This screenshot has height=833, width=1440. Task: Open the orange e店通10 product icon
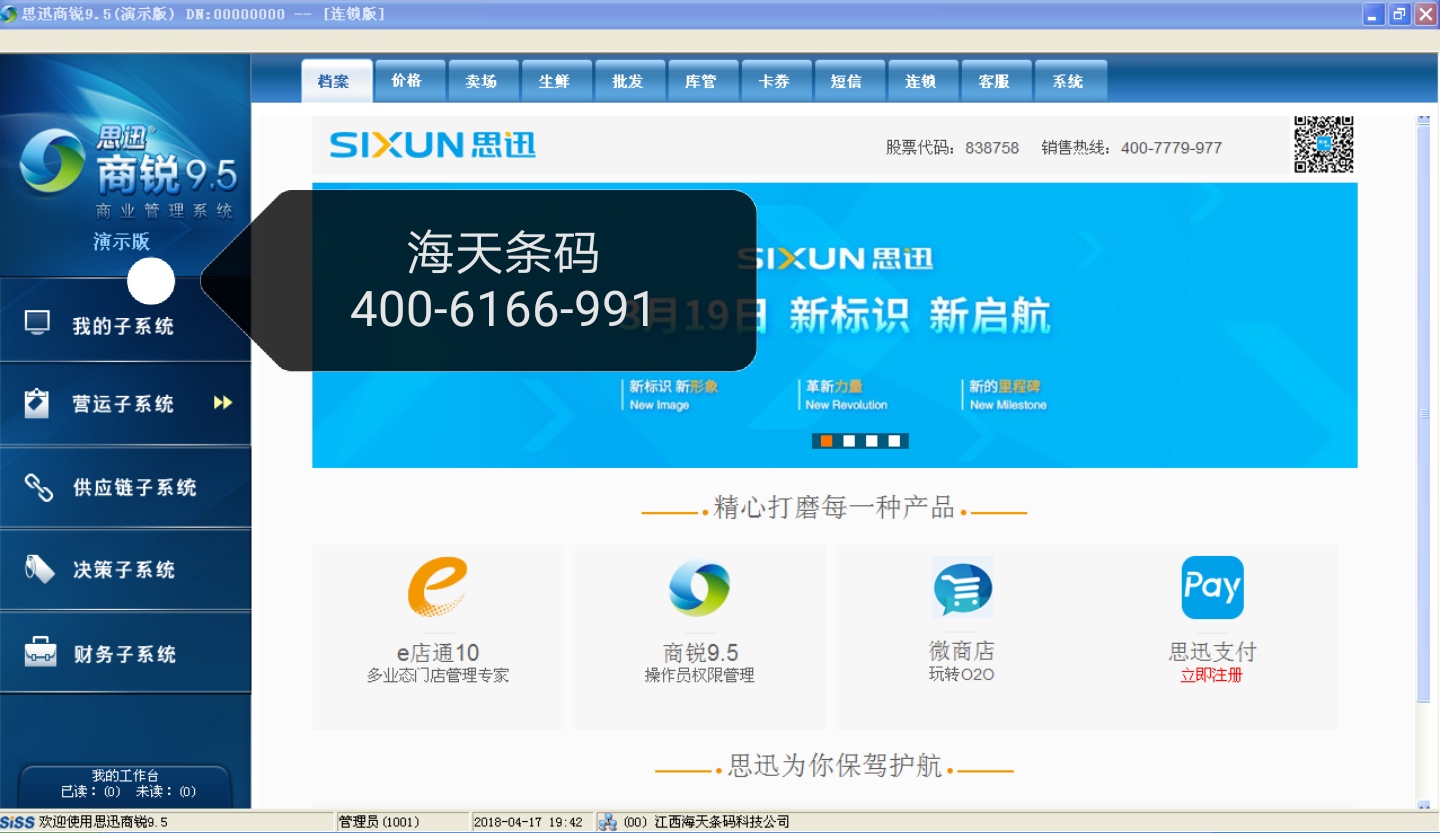tap(437, 587)
